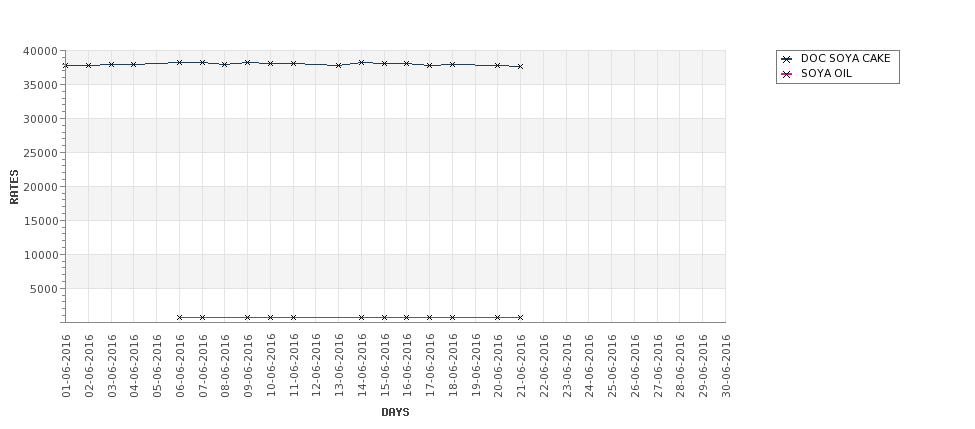Click the DAYS axis title
Screen dimensions: 975x429
395,412
